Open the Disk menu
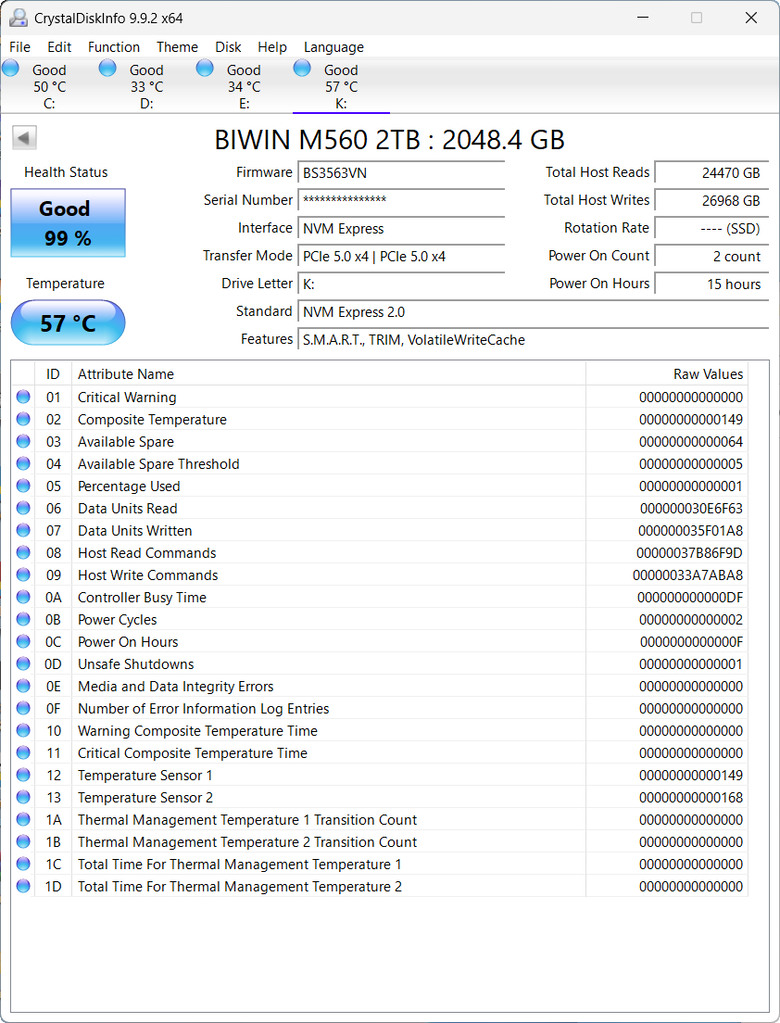The width and height of the screenshot is (780, 1023). [x=228, y=47]
